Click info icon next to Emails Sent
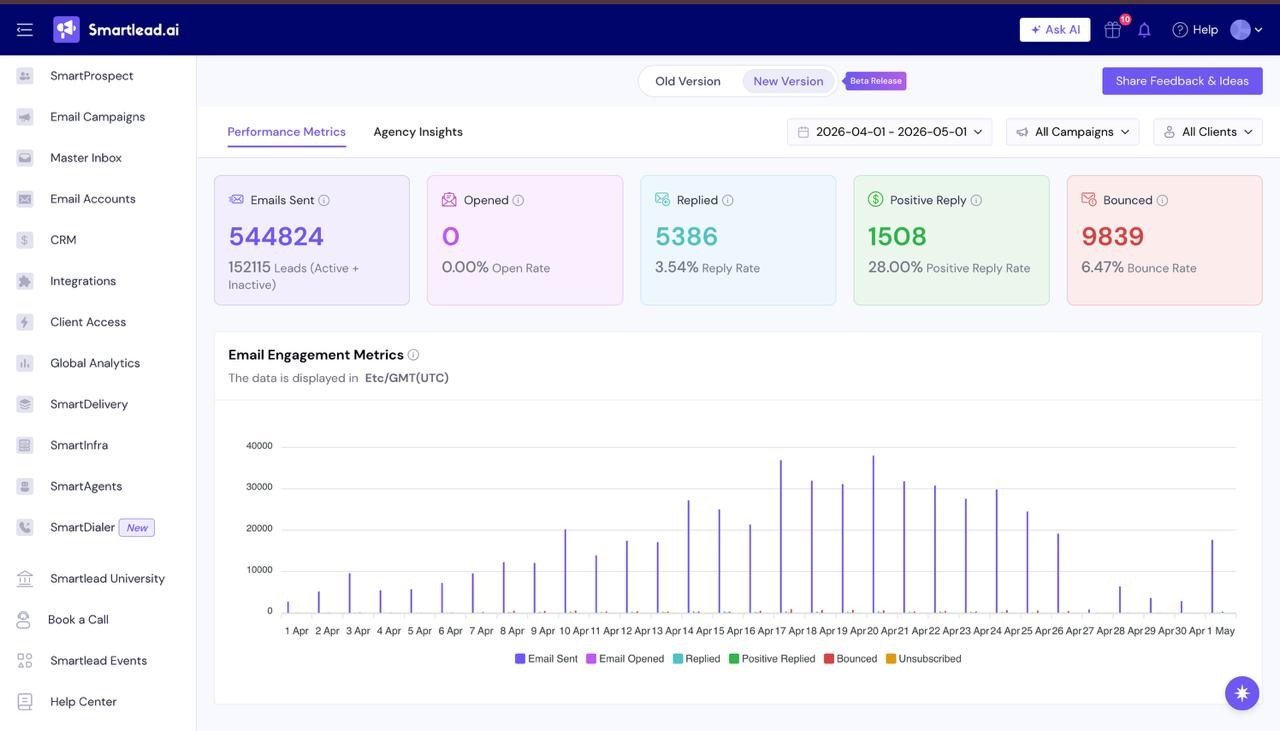 [324, 200]
